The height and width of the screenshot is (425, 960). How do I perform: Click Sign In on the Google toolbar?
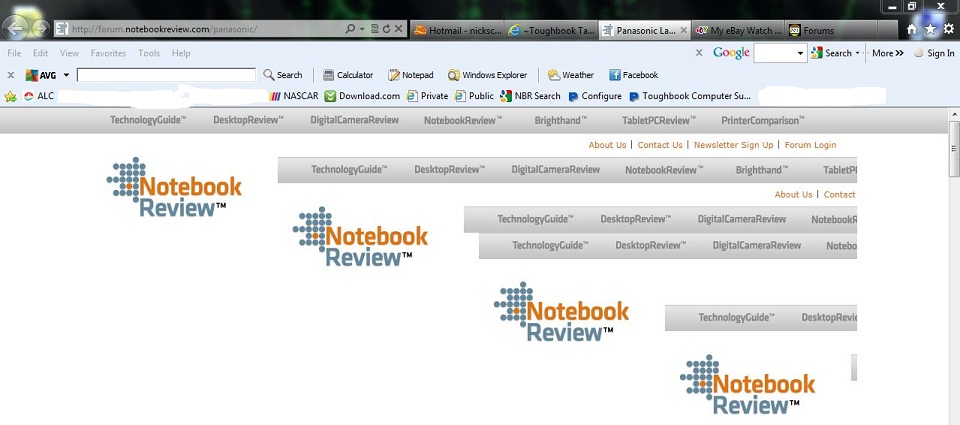(x=934, y=53)
